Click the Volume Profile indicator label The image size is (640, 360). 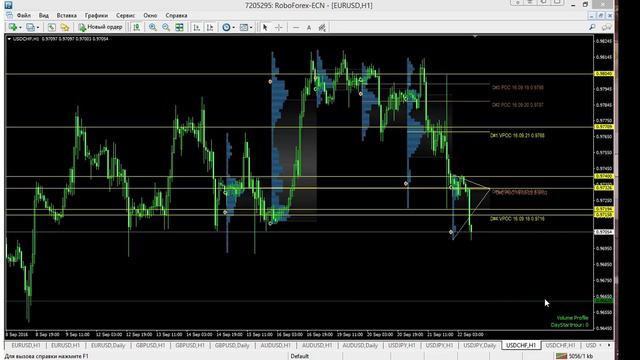pyautogui.click(x=573, y=318)
